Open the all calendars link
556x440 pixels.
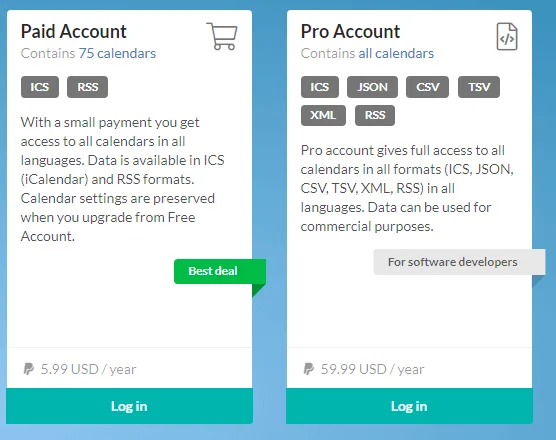(396, 53)
